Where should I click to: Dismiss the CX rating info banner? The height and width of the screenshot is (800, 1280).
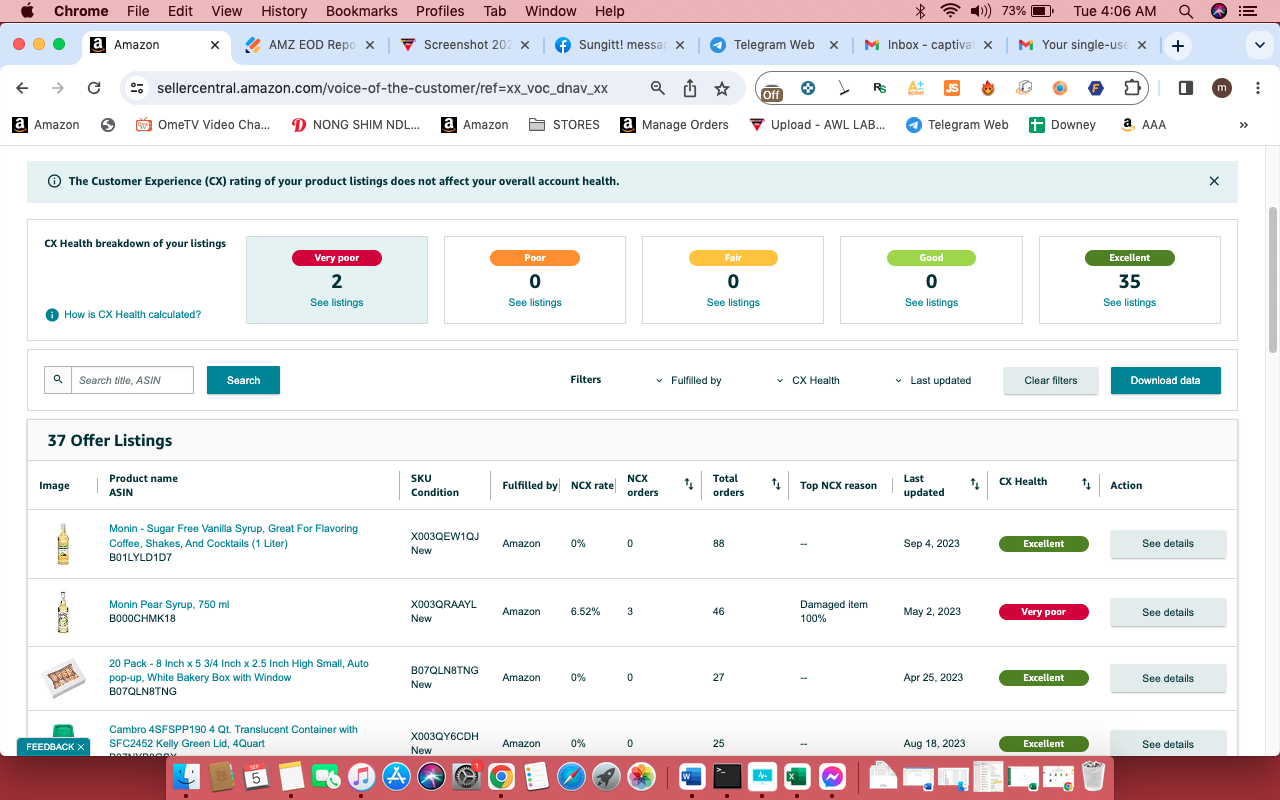tap(1214, 181)
